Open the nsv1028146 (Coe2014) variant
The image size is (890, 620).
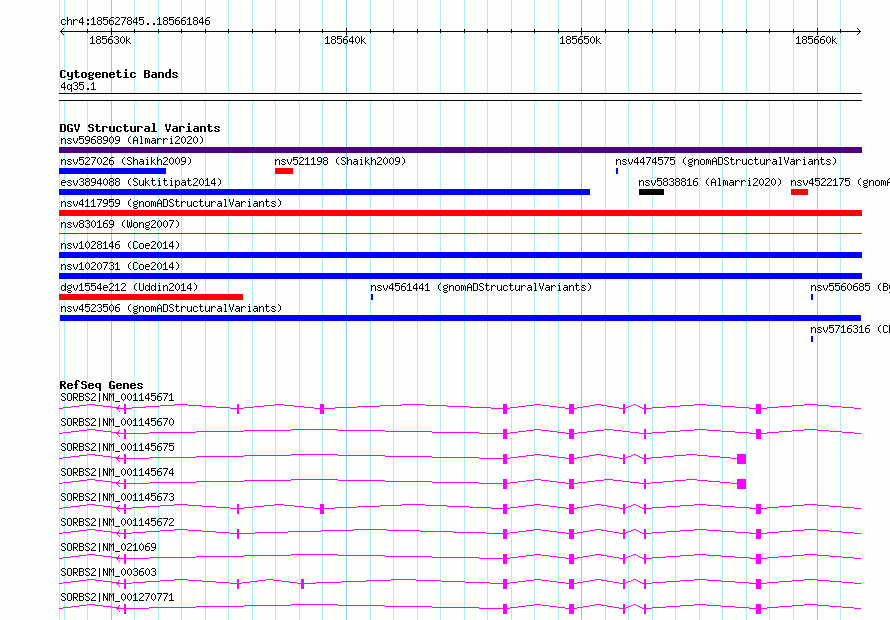pos(460,255)
